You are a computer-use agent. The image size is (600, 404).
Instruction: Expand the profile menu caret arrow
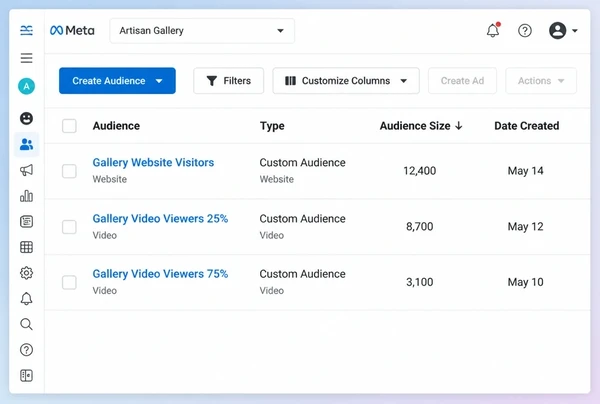(575, 31)
